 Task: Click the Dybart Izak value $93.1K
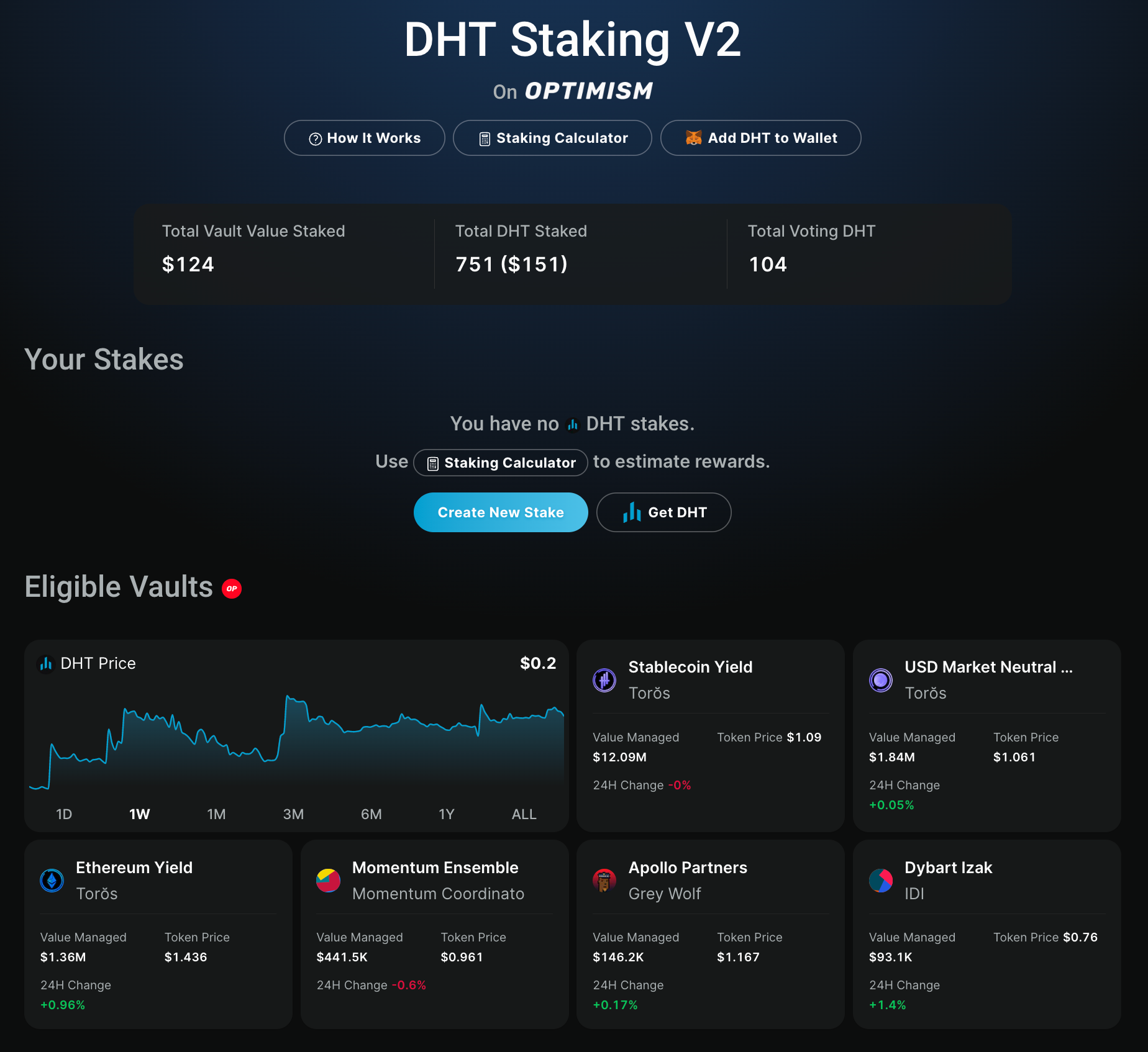click(x=890, y=957)
